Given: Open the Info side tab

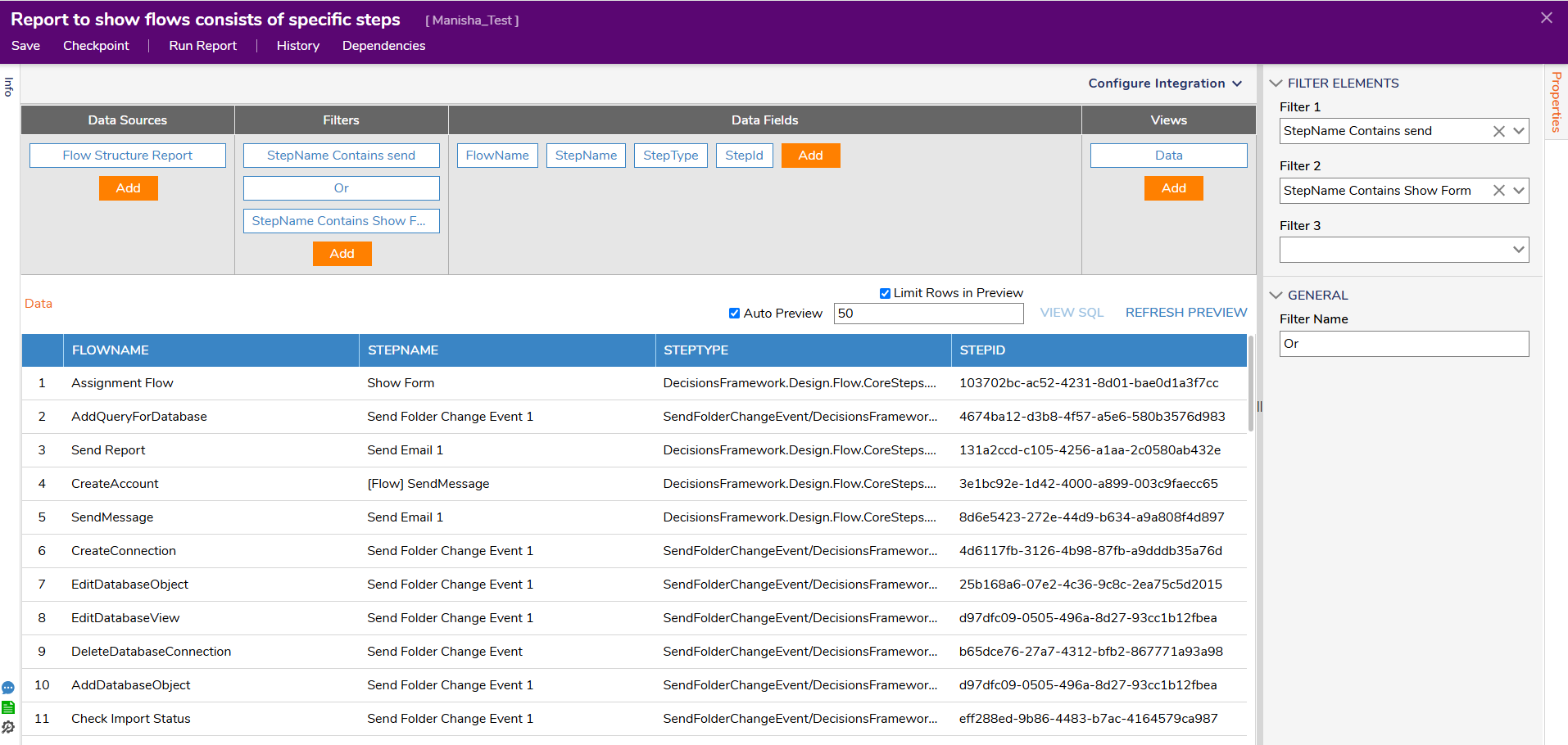Looking at the screenshot, I should click(9, 87).
